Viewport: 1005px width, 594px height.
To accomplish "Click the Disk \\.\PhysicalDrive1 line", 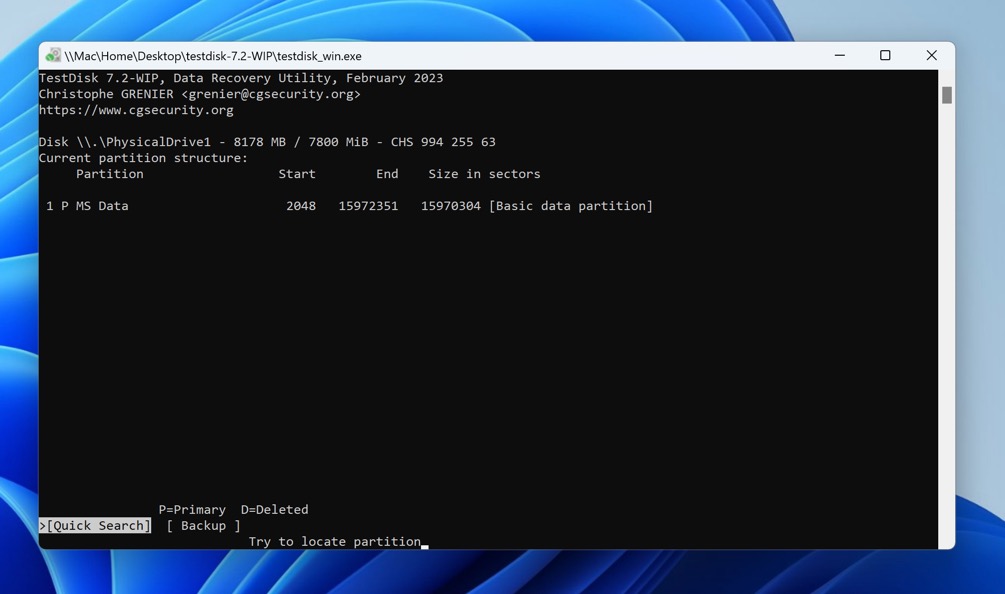I will pyautogui.click(x=267, y=142).
